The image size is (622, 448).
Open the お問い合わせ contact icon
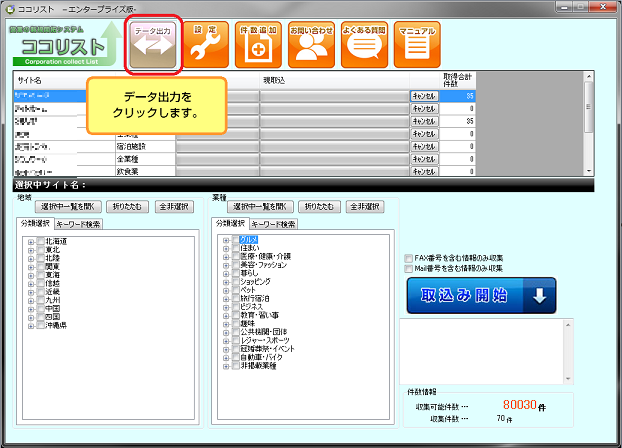click(312, 43)
